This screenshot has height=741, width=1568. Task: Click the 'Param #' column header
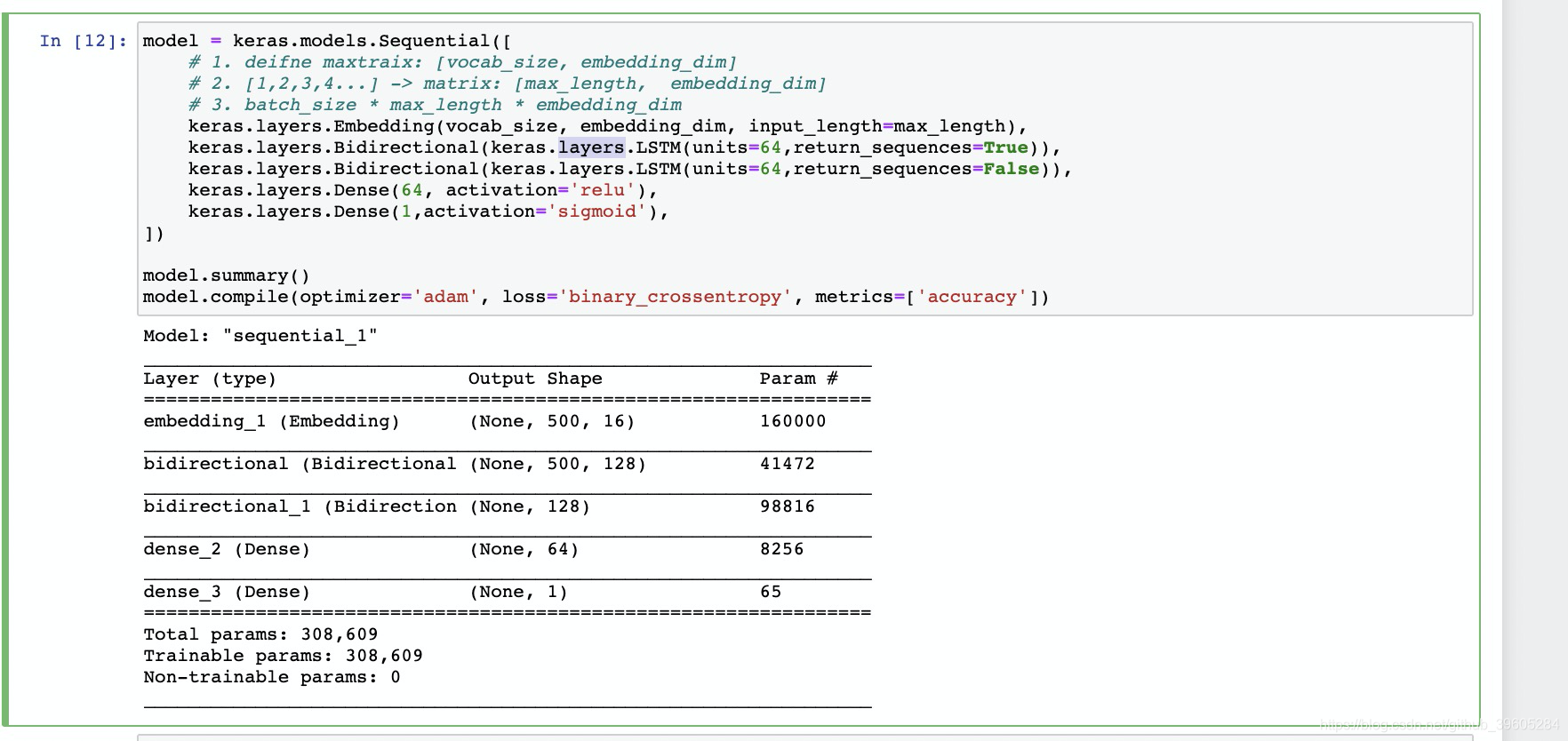click(x=798, y=378)
